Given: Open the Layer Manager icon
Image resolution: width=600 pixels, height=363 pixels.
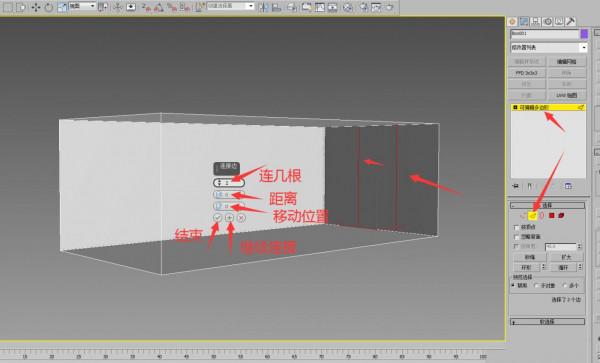Looking at the screenshot, I should (x=292, y=7).
